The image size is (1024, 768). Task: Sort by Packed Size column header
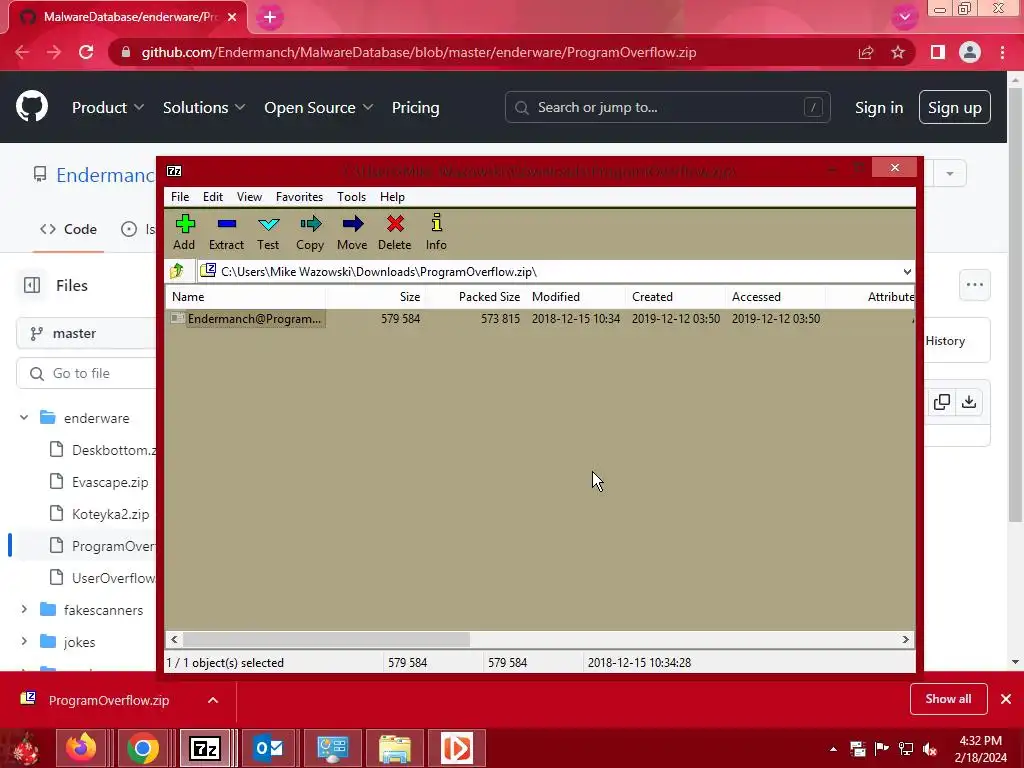point(475,296)
